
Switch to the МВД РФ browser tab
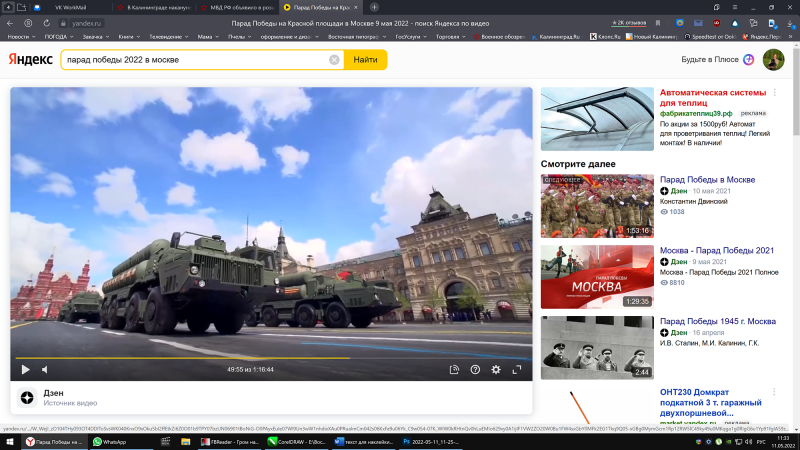(x=238, y=7)
